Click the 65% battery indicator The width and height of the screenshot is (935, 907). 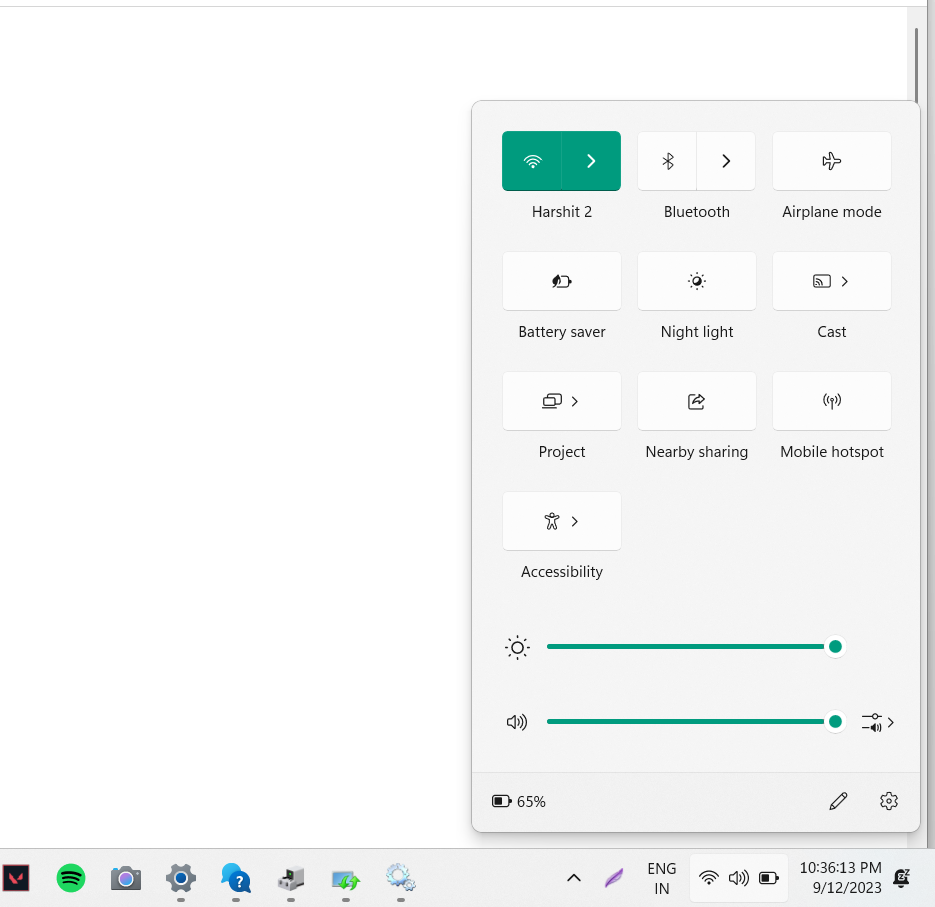(x=519, y=801)
